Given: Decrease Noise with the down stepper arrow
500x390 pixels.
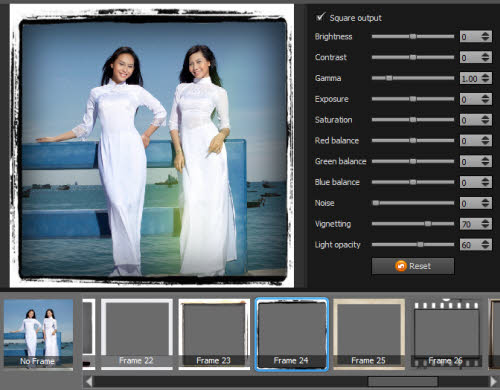Looking at the screenshot, I should [x=486, y=206].
